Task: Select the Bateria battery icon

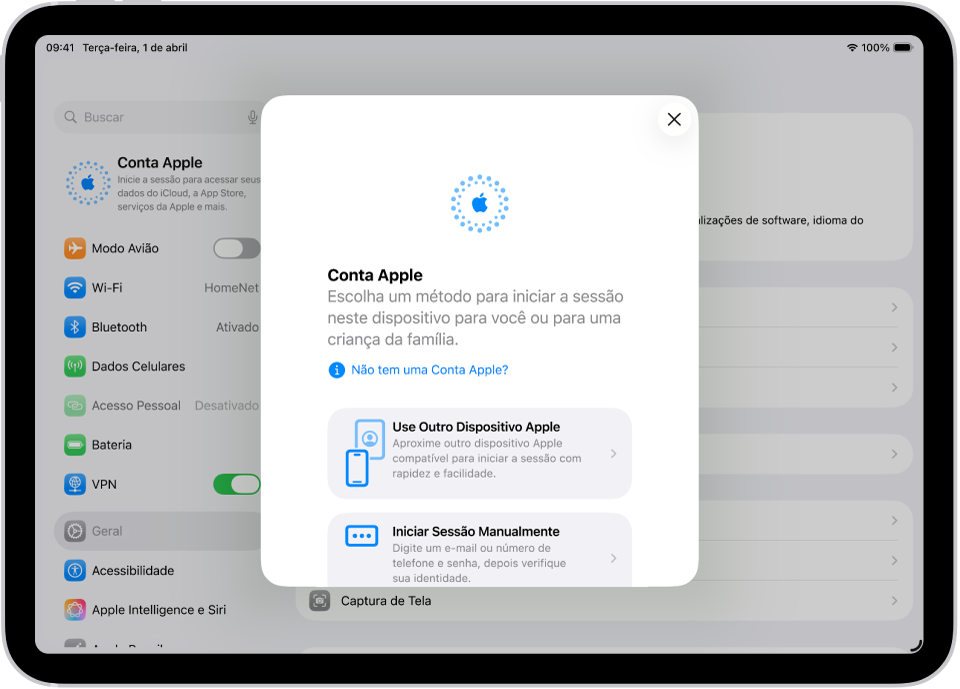Action: point(74,444)
